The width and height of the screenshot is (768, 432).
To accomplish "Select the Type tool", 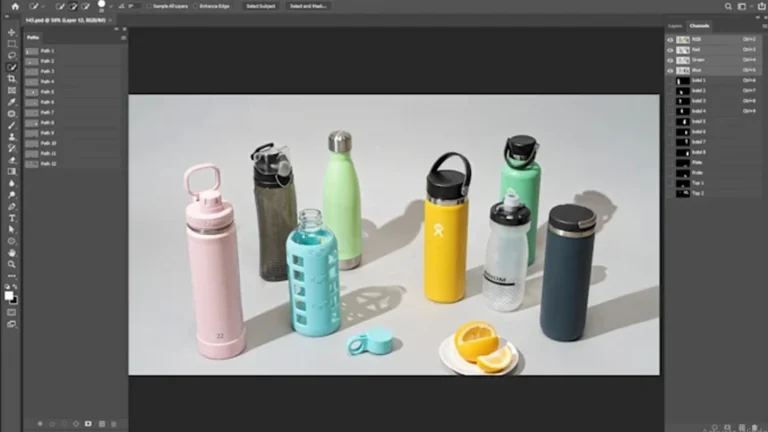I will 12,218.
